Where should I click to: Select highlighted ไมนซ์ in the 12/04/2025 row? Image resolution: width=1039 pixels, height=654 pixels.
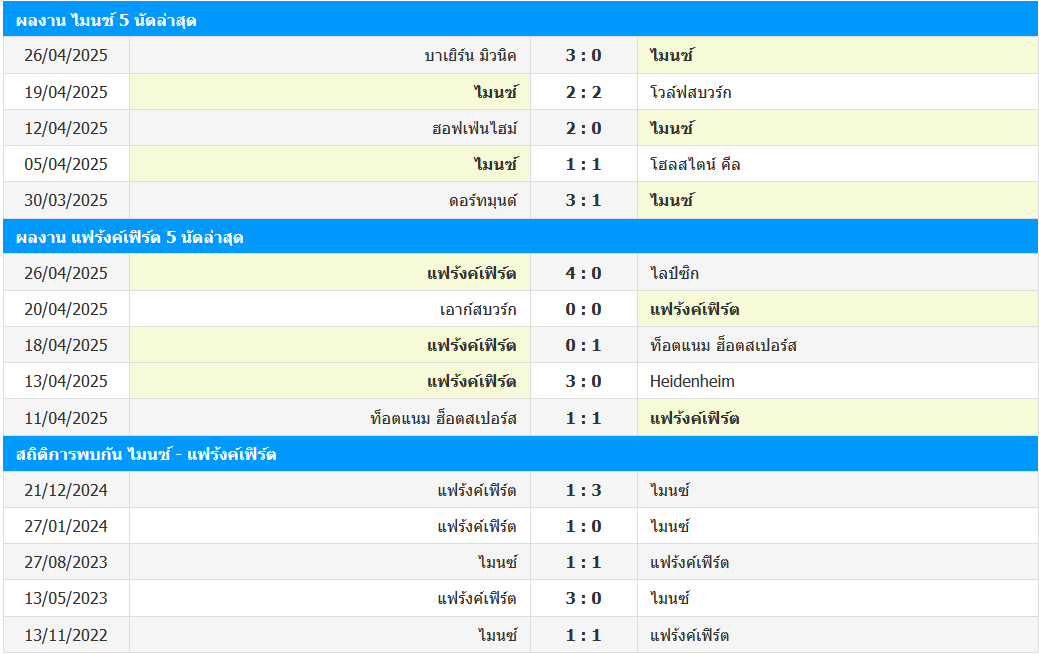pos(672,128)
